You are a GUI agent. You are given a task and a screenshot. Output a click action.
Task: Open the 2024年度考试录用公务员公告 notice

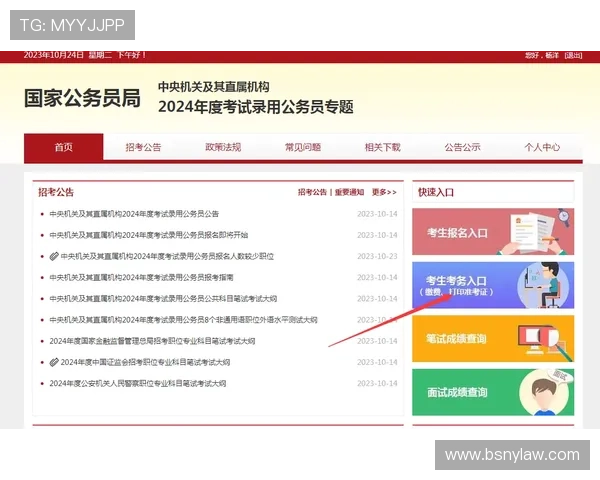(134, 214)
